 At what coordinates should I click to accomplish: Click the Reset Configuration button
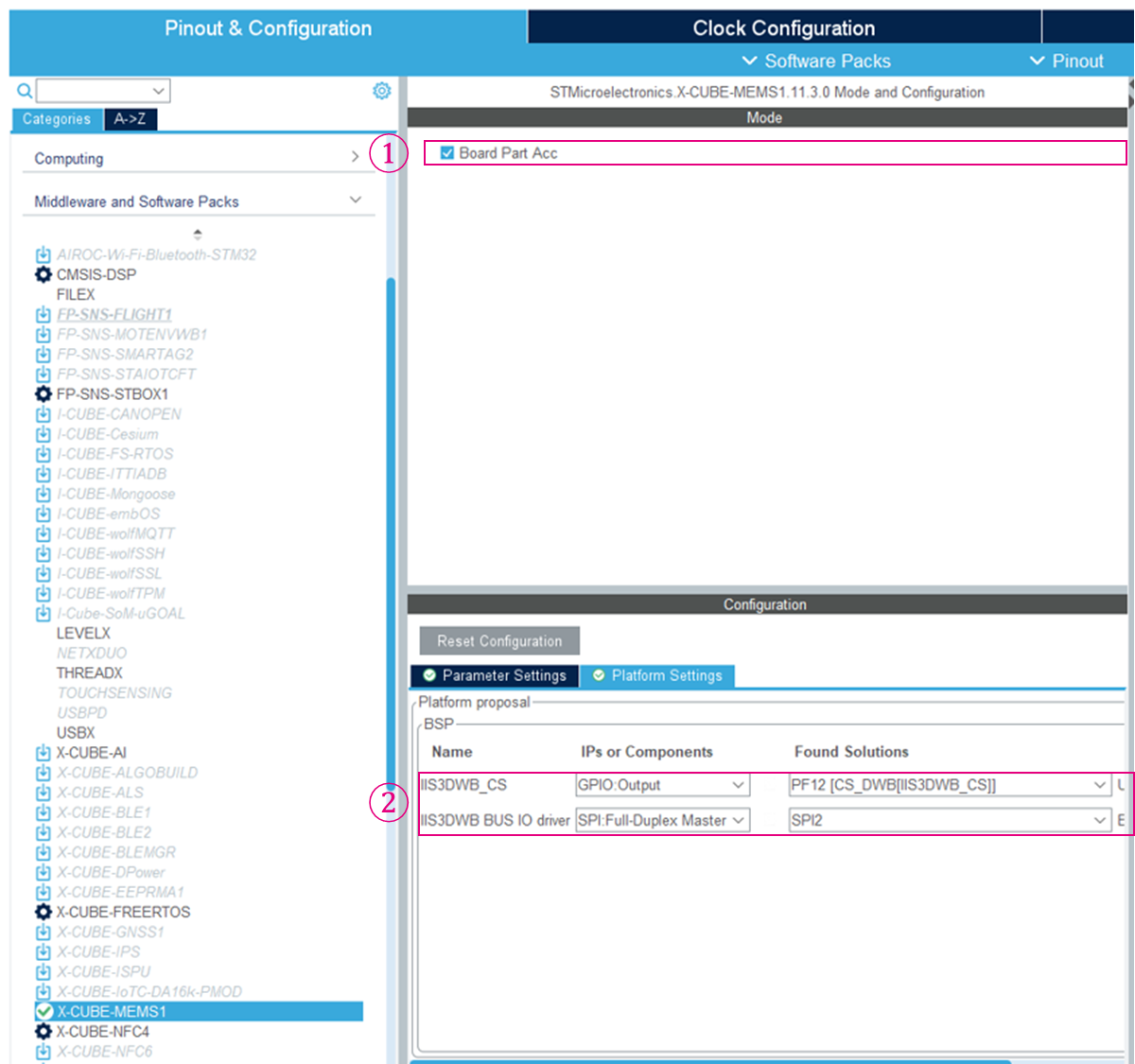pos(499,640)
